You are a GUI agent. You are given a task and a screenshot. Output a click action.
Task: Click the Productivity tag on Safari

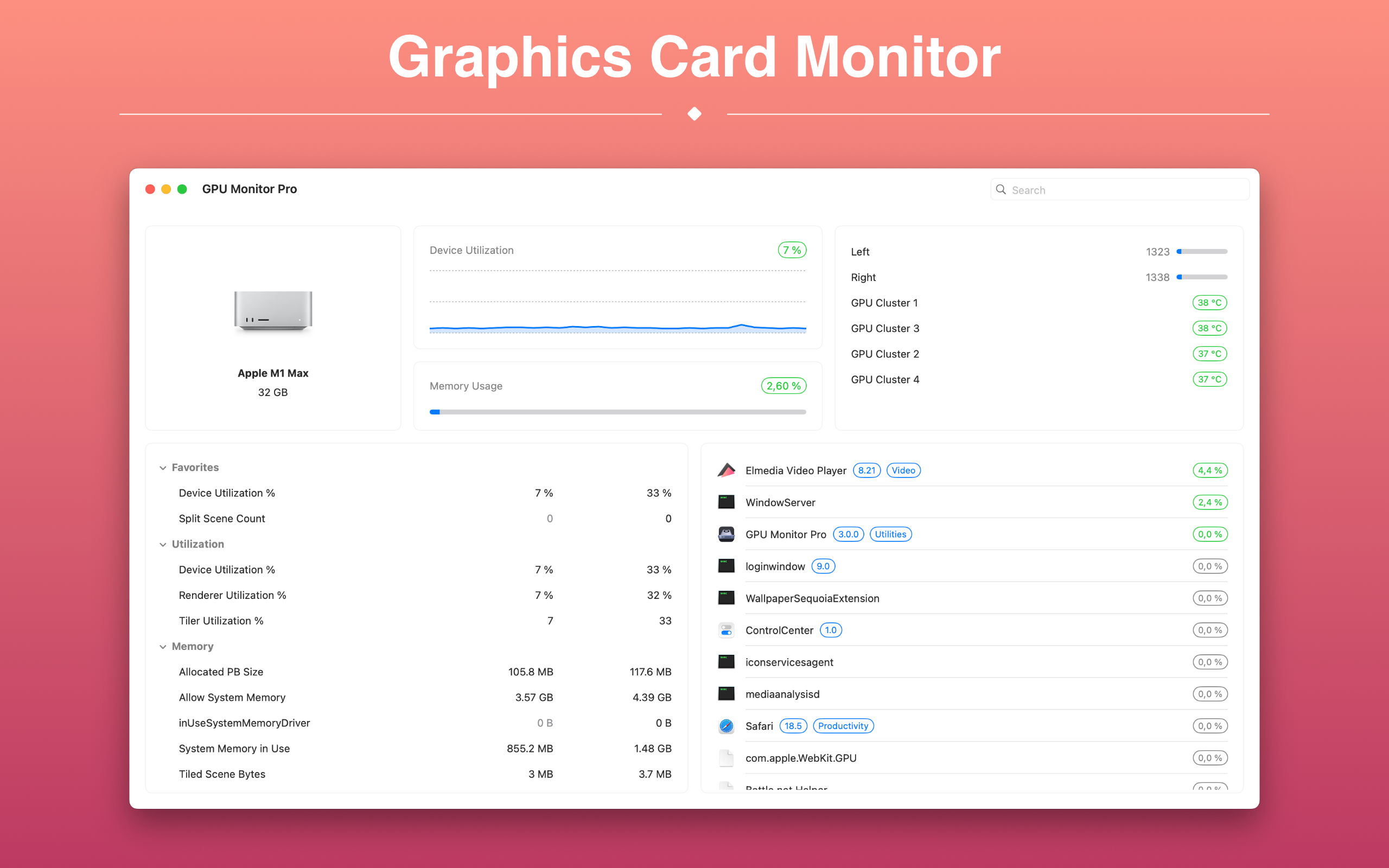(x=843, y=726)
